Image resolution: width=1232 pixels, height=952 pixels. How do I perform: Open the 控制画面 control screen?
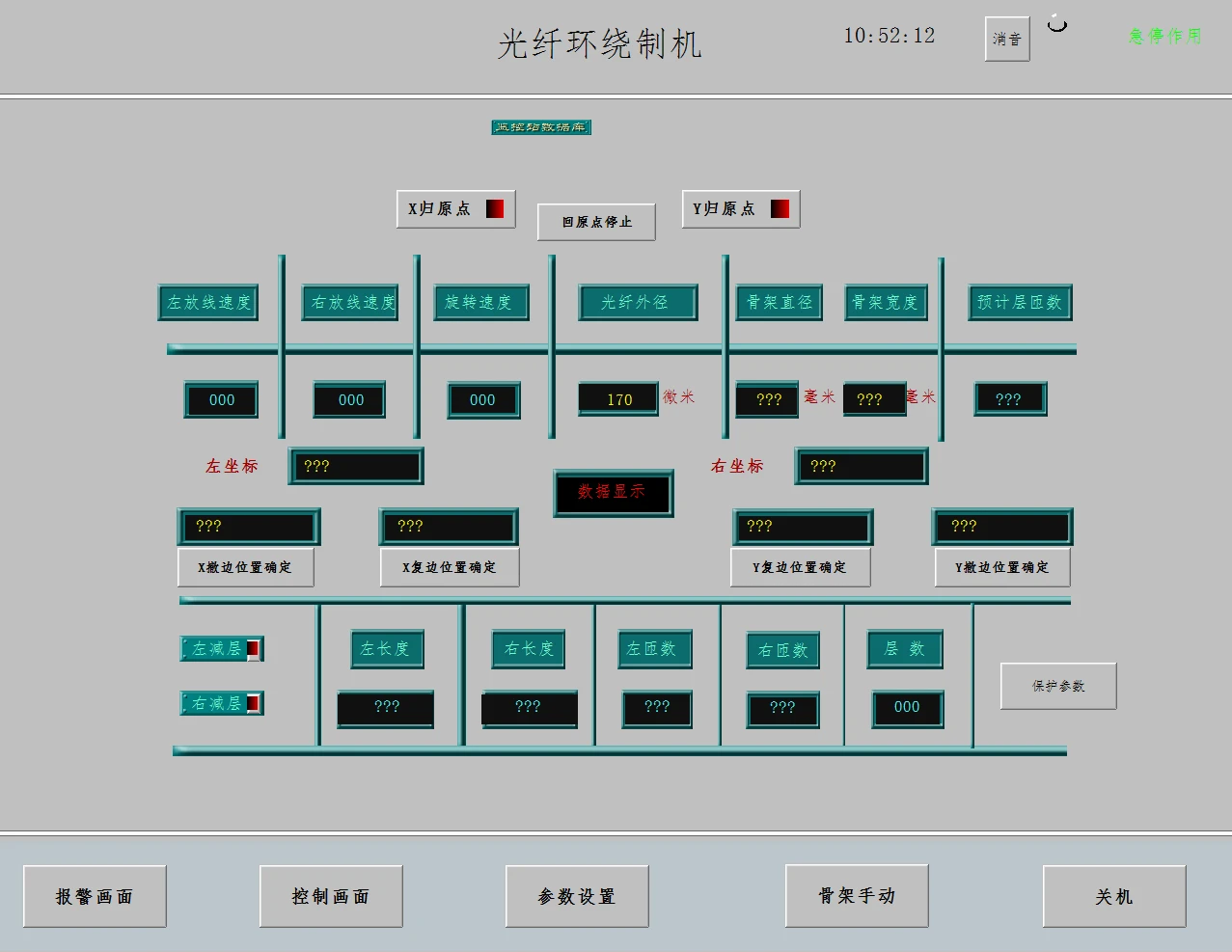pos(331,896)
